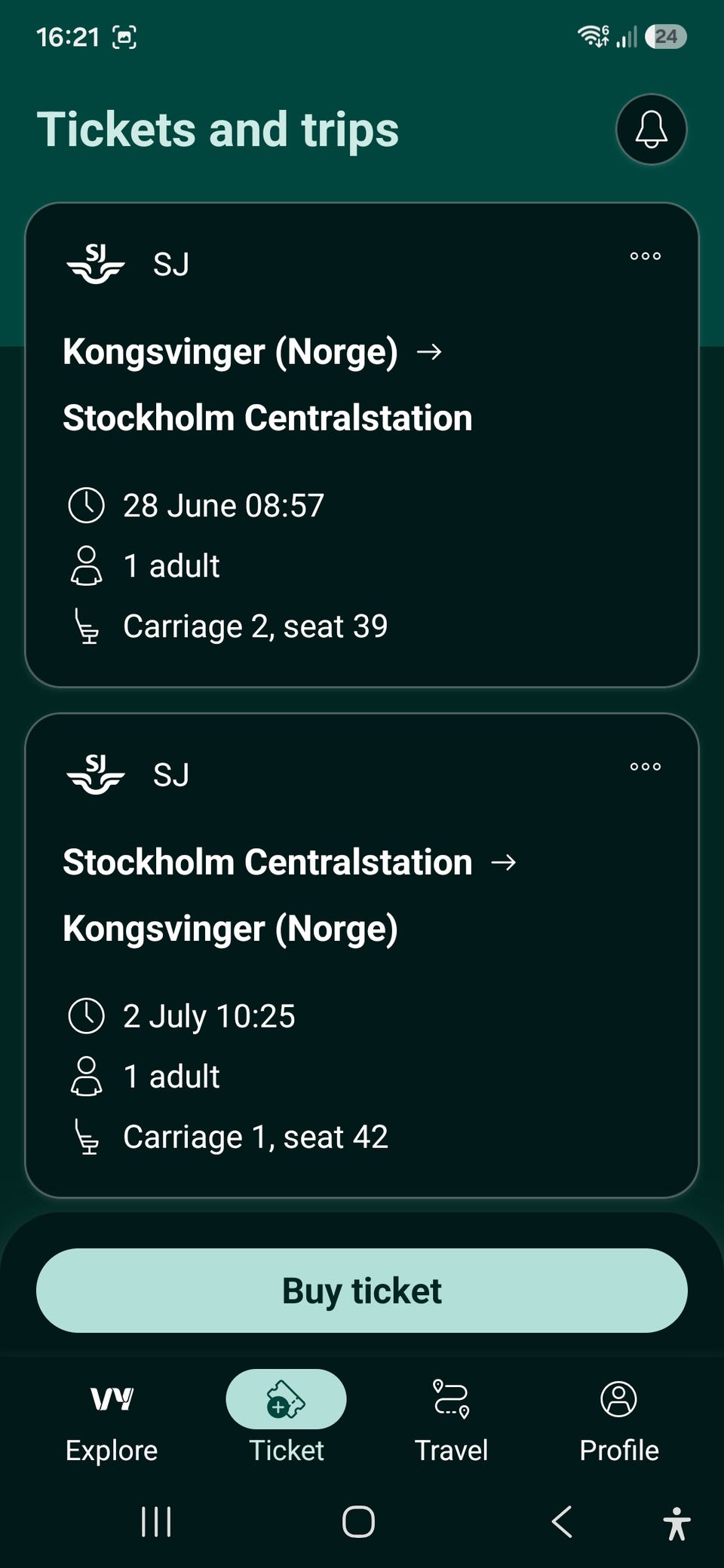
Task: Open options menu on Kongsvinger to Stockholm ticket
Action: coord(646,256)
